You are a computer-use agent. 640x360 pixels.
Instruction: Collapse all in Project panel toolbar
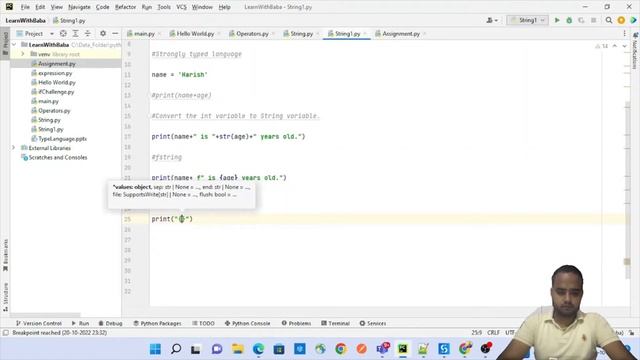tap(87, 33)
